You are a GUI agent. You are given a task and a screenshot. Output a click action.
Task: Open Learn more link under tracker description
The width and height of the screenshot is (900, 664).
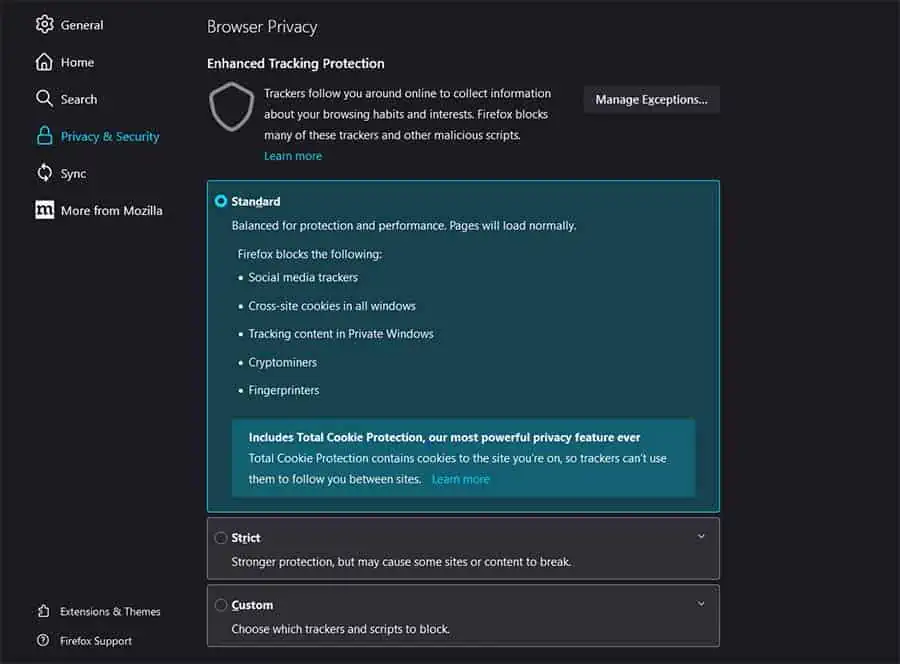coord(293,156)
